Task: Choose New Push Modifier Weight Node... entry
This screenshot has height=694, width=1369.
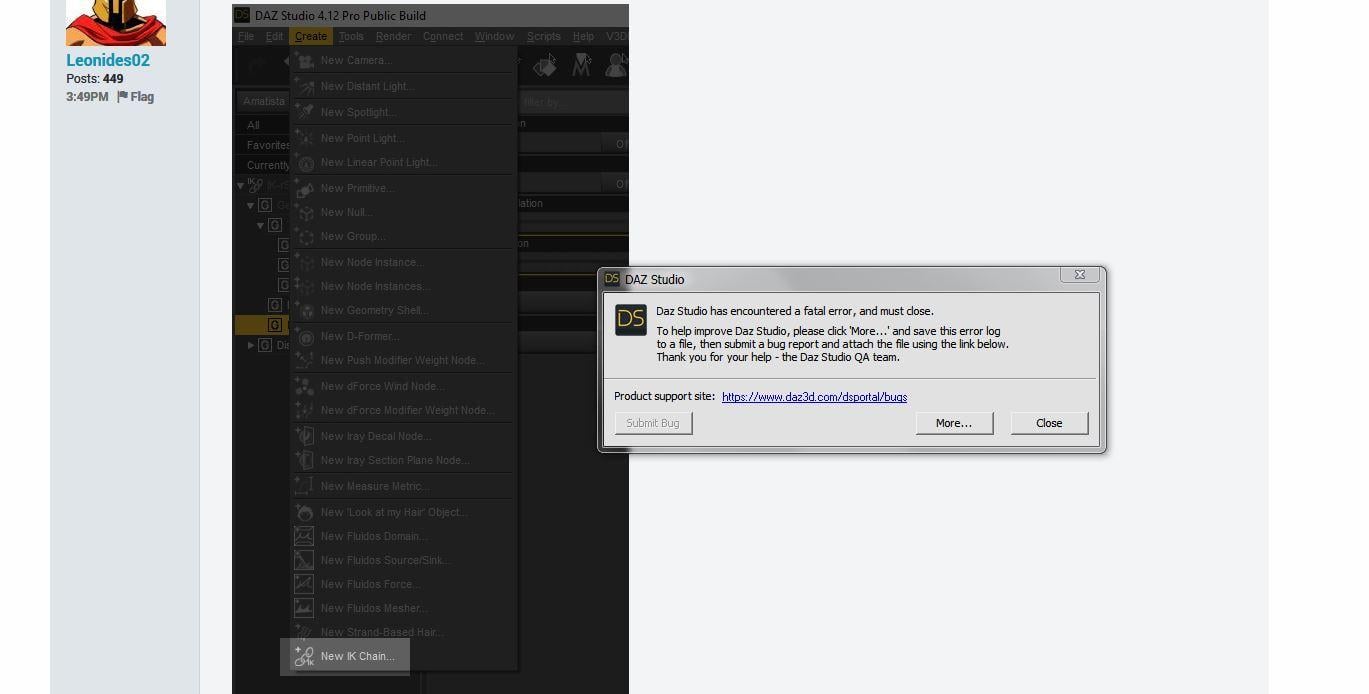Action: point(404,360)
